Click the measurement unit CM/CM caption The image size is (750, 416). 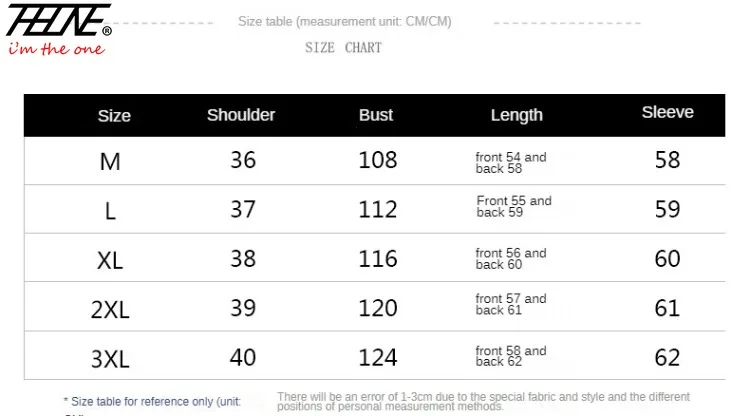click(x=345, y=22)
